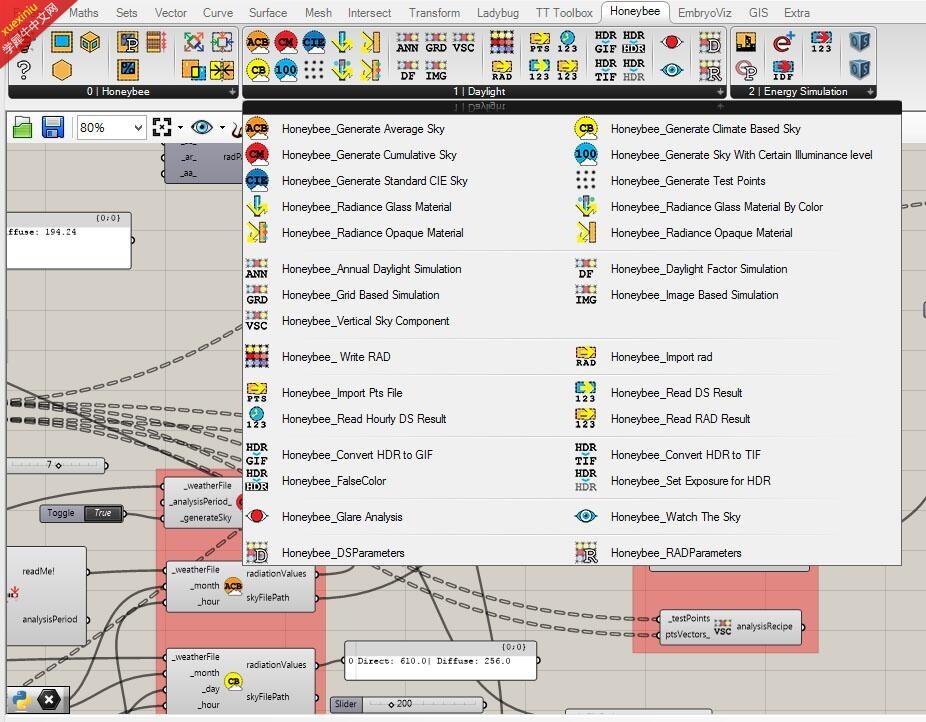926x722 pixels.
Task: Open the GIS tab
Action: [x=758, y=12]
